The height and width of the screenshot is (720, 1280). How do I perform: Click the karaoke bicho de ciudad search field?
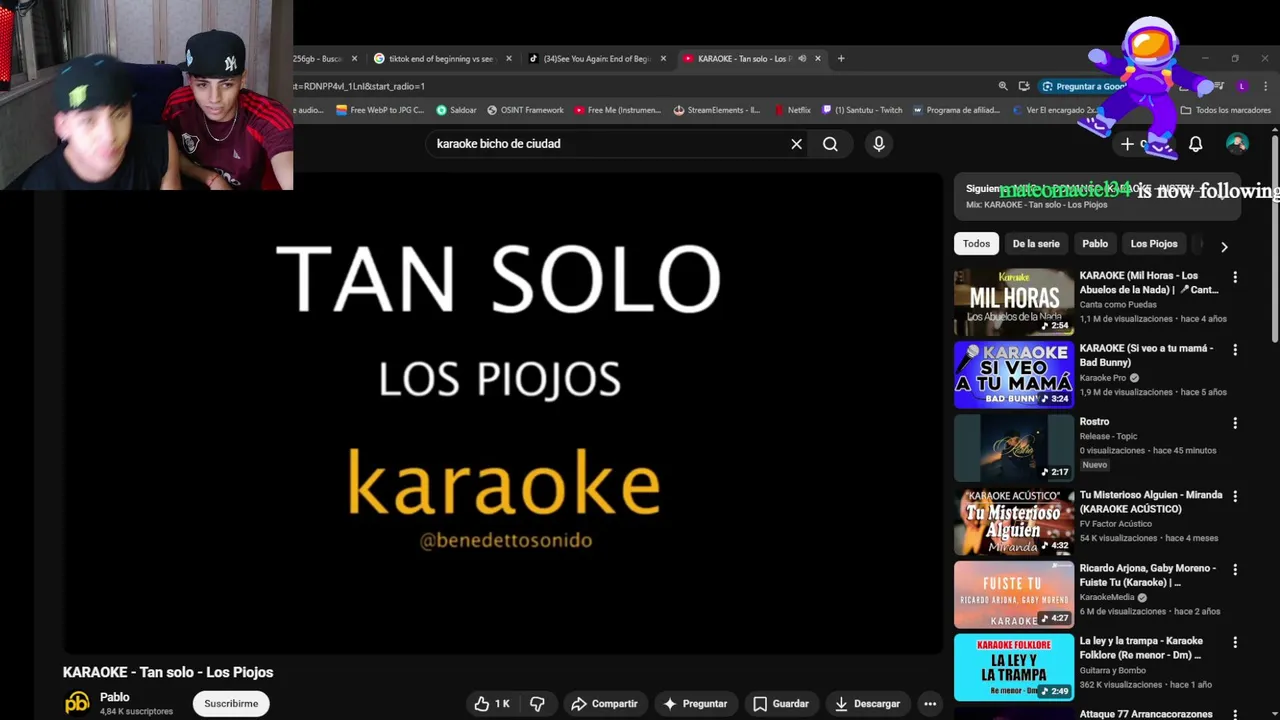(608, 144)
